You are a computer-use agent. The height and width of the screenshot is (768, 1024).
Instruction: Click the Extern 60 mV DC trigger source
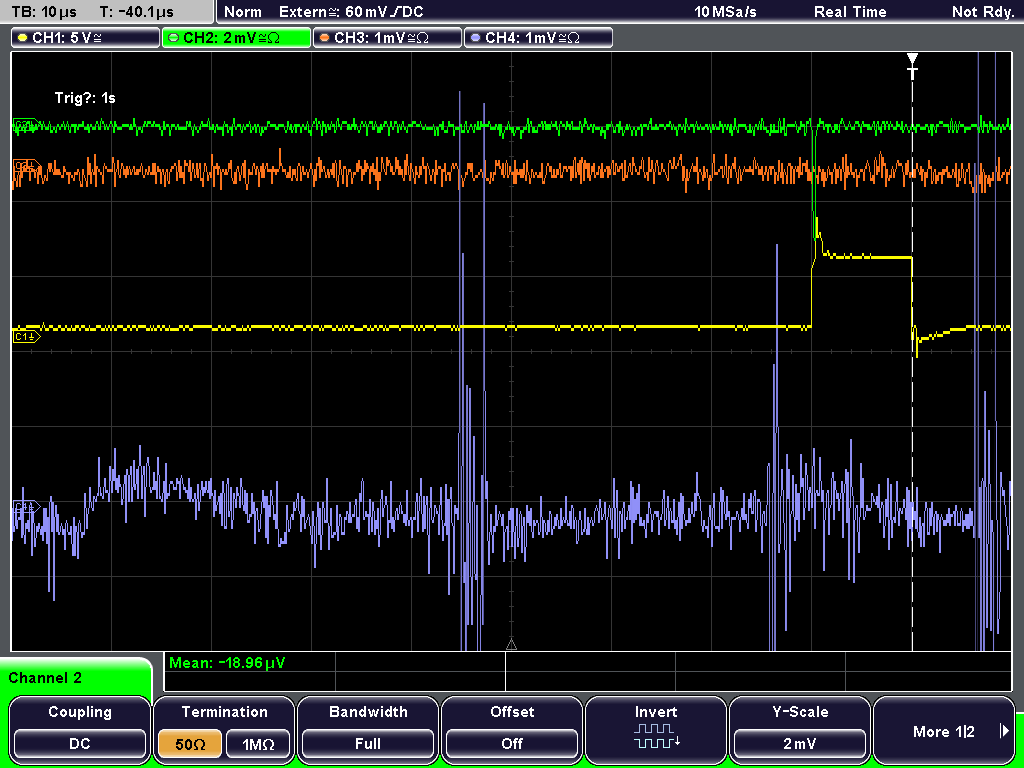point(351,12)
